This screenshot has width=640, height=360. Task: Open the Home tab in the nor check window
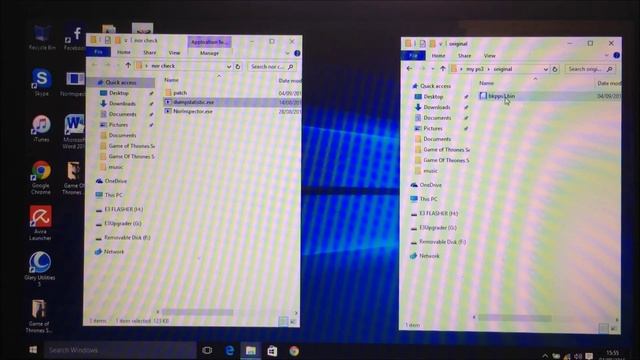(x=124, y=52)
